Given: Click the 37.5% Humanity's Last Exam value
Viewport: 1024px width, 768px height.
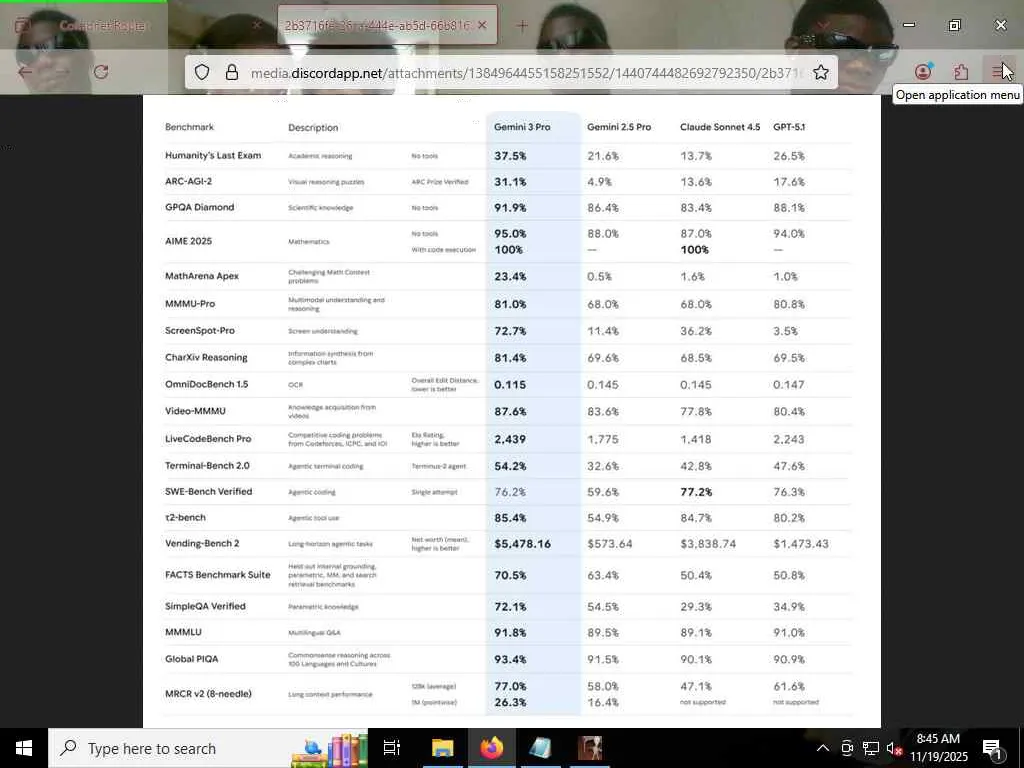Looking at the screenshot, I should tap(510, 155).
